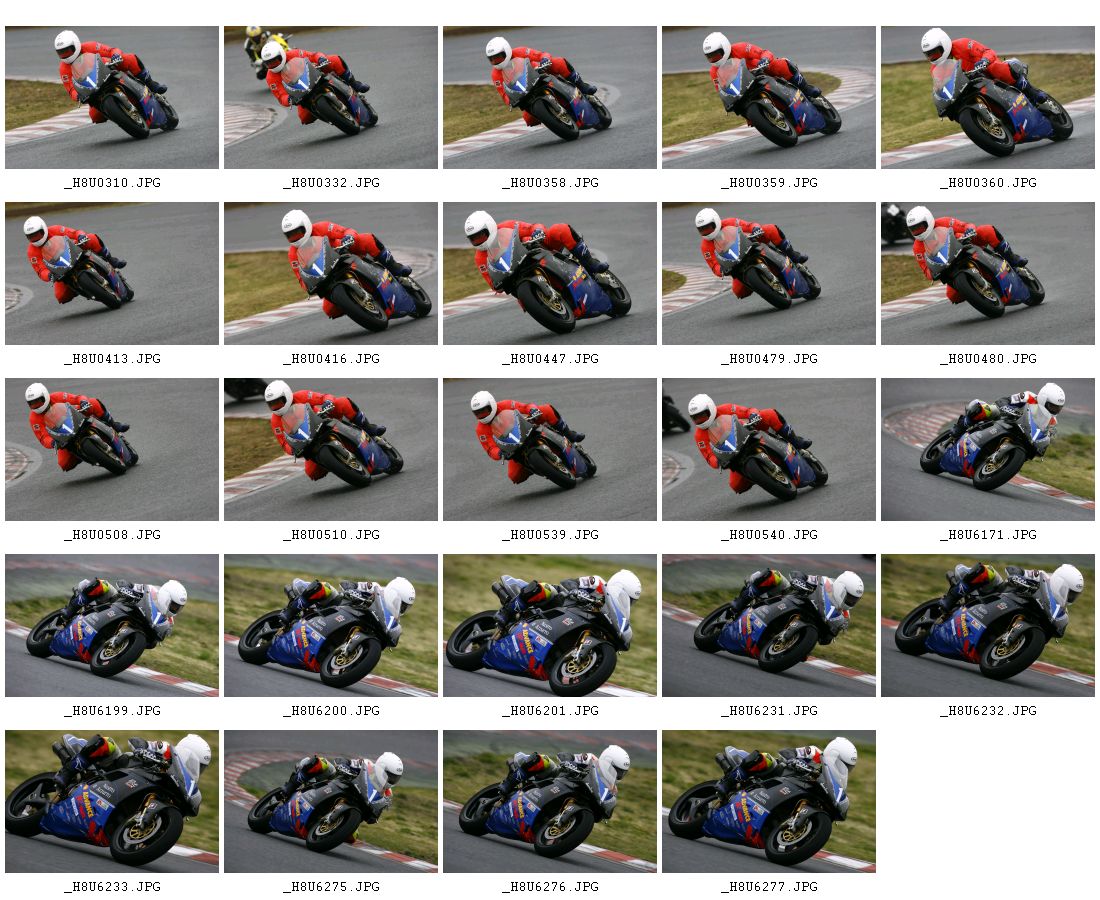The width and height of the screenshot is (1100, 900).
Task: Select photo _H8U0332.JPG with yellow rider behind
Action: point(331,98)
